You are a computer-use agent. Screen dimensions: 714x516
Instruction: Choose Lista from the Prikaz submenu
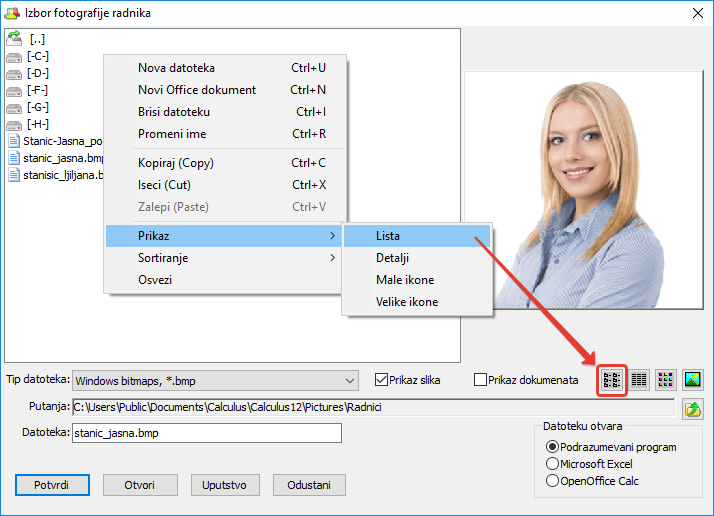pyautogui.click(x=388, y=236)
